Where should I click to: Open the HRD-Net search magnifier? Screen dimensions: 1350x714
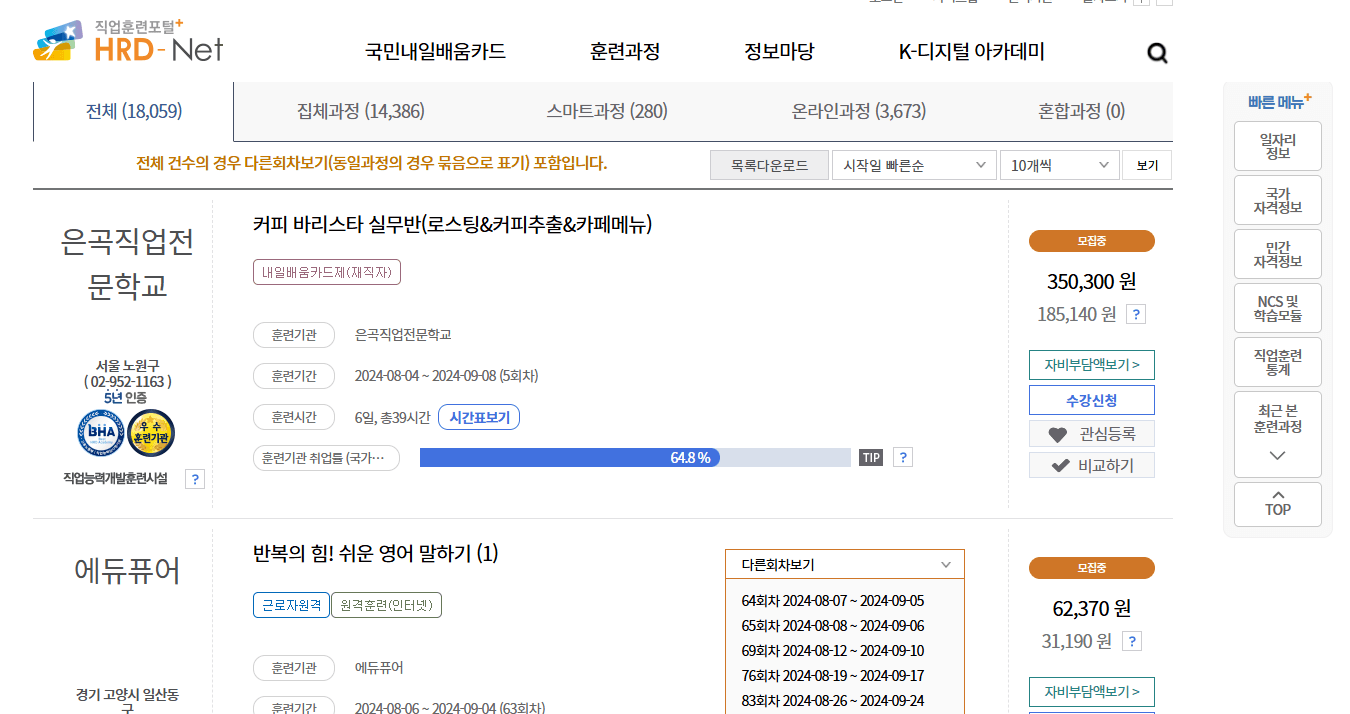point(1157,52)
